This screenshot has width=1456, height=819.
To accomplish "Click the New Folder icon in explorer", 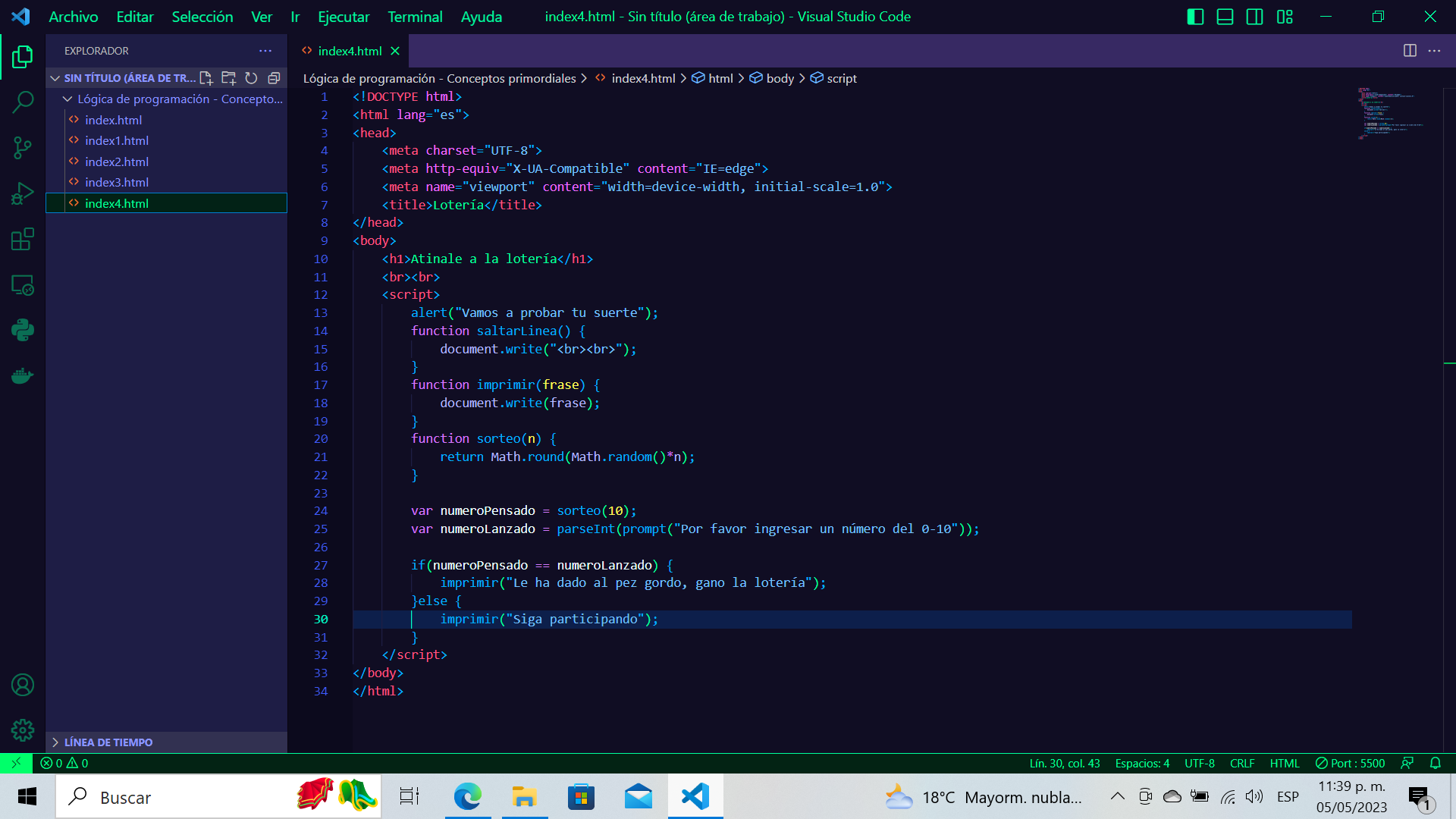I will point(228,77).
